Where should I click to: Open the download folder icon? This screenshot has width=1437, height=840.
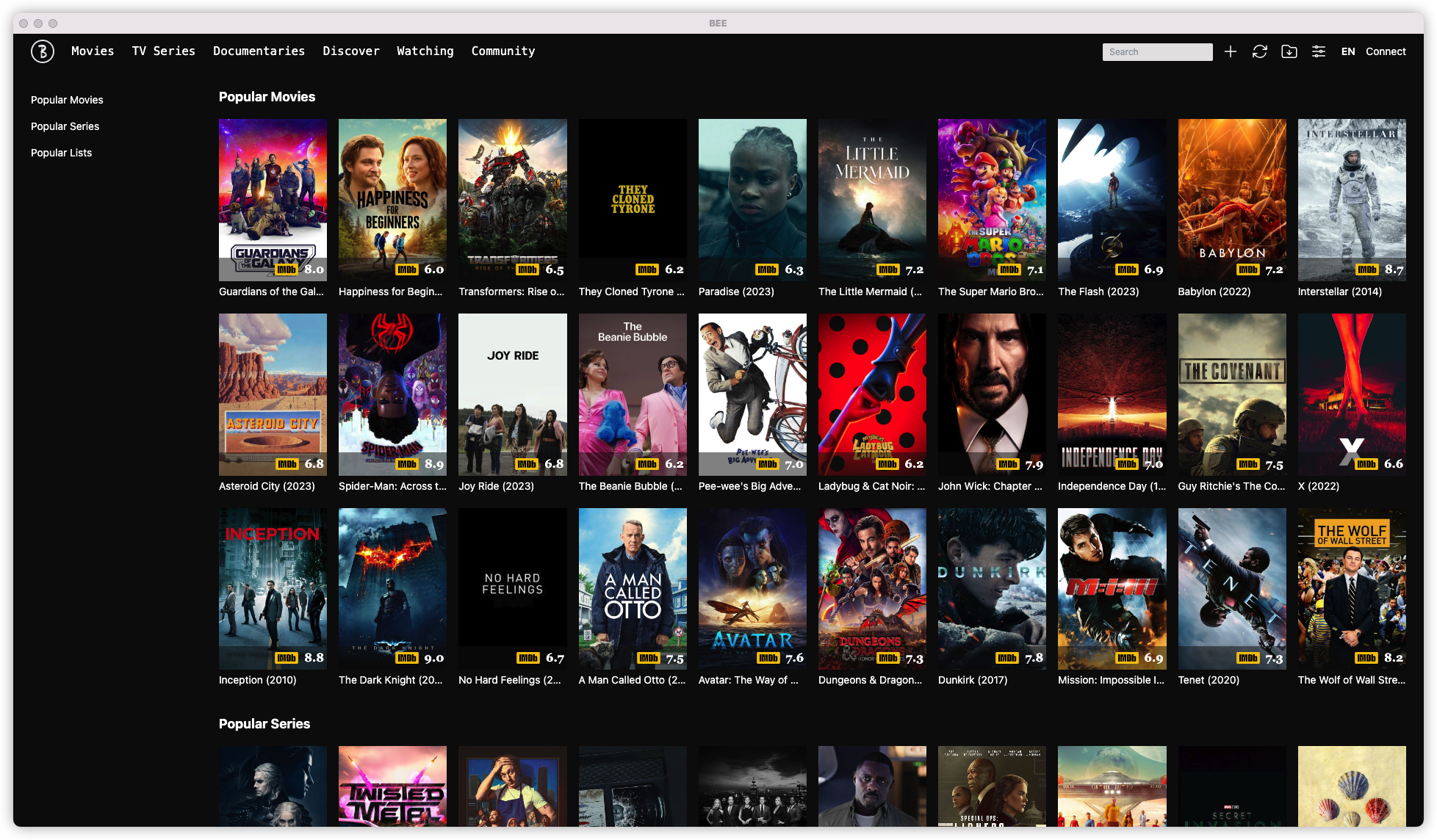(x=1289, y=51)
